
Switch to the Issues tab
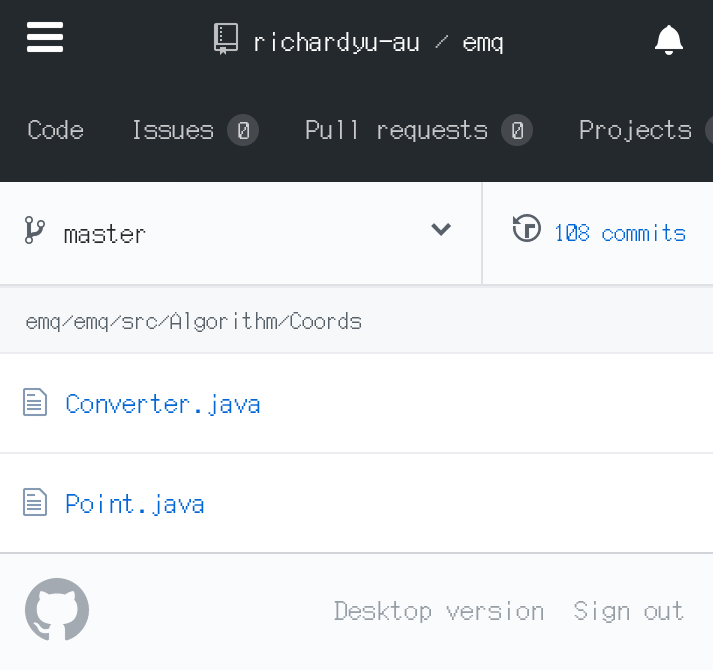(196, 130)
